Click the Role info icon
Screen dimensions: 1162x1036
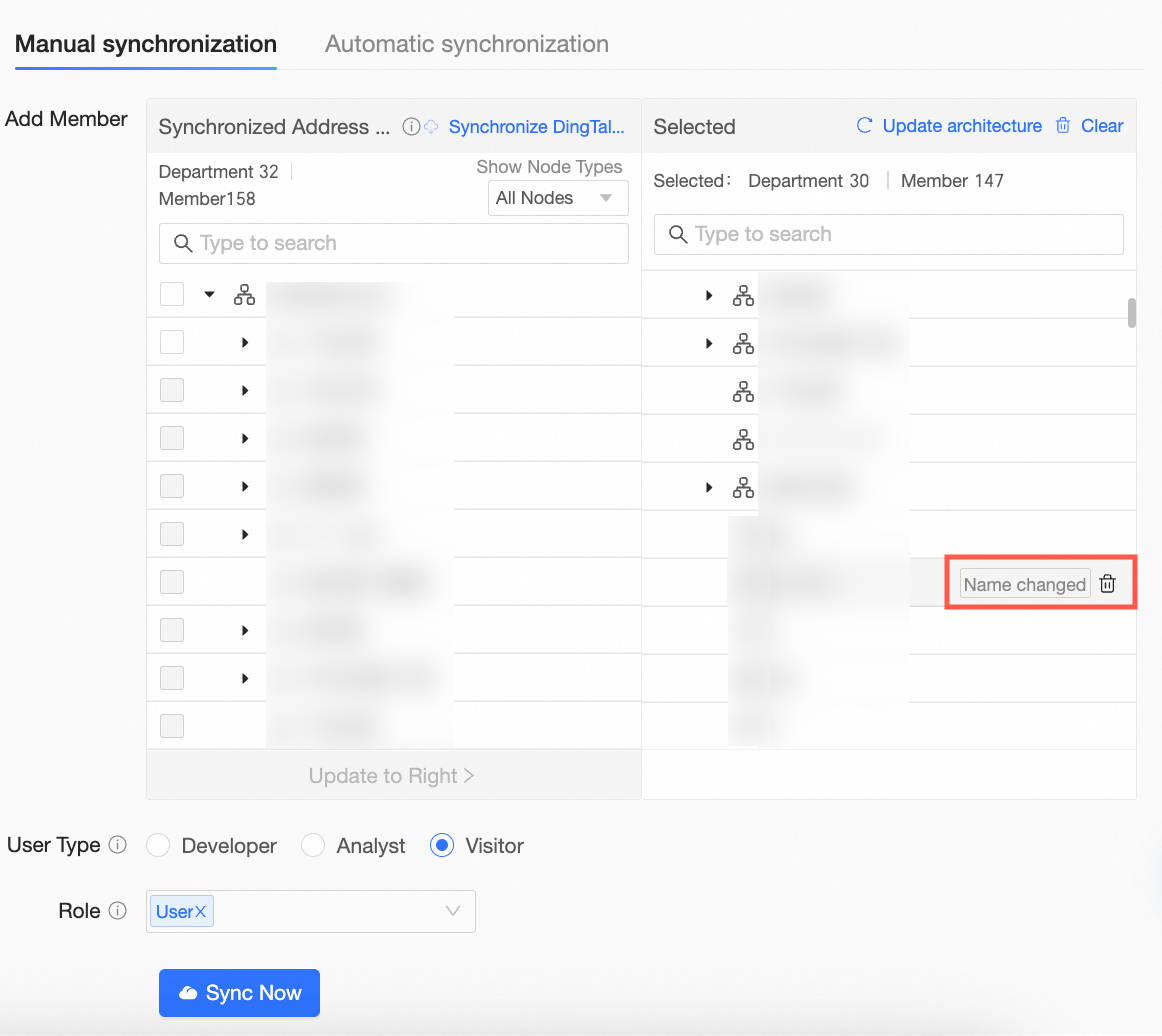pos(118,911)
